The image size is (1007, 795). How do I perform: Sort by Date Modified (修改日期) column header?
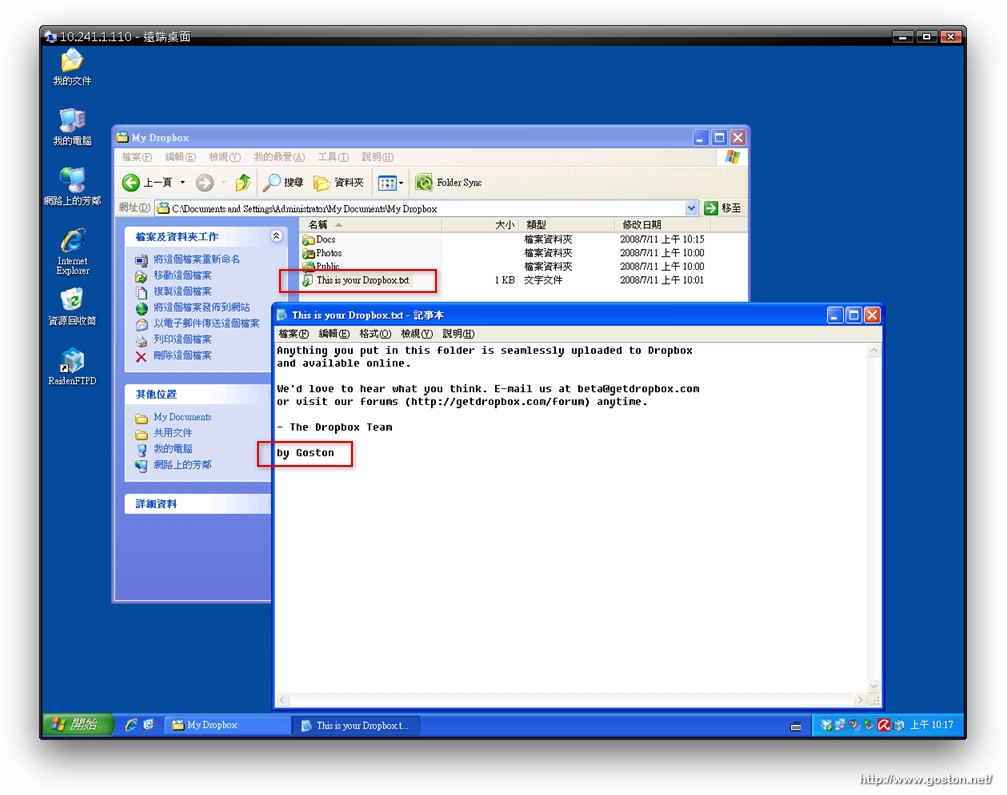662,225
